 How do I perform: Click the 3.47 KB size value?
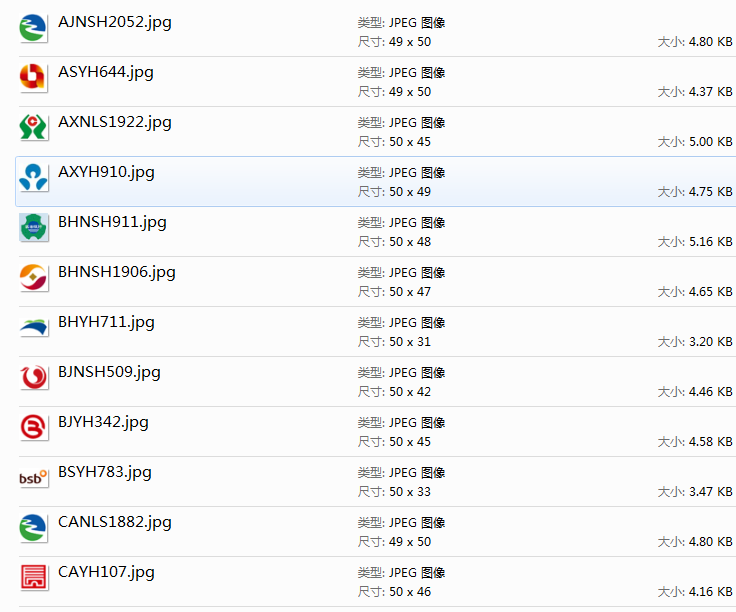[710, 492]
